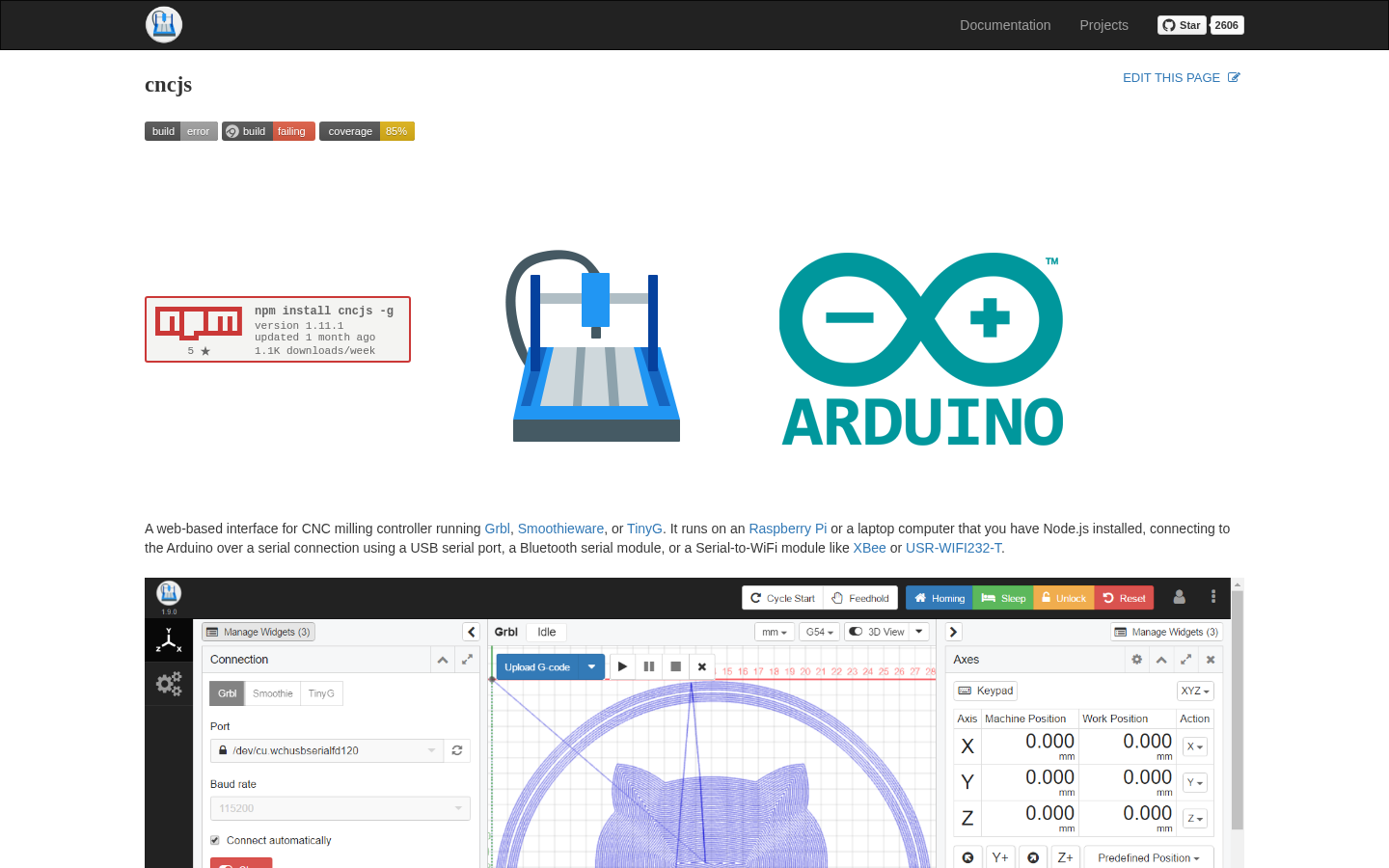Follow the Grbl link in the description
This screenshot has height=868, width=1389.
click(497, 529)
